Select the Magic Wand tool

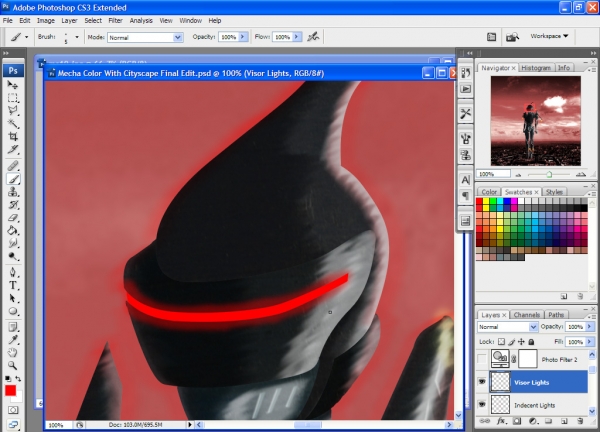pos(13,123)
